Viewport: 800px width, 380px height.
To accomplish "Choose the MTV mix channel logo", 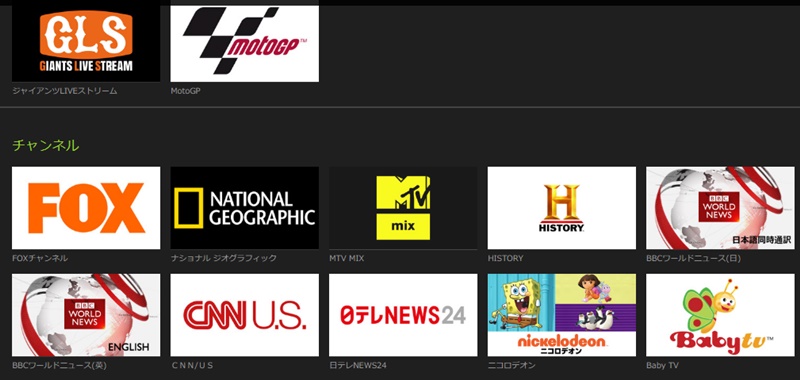I will (x=403, y=208).
